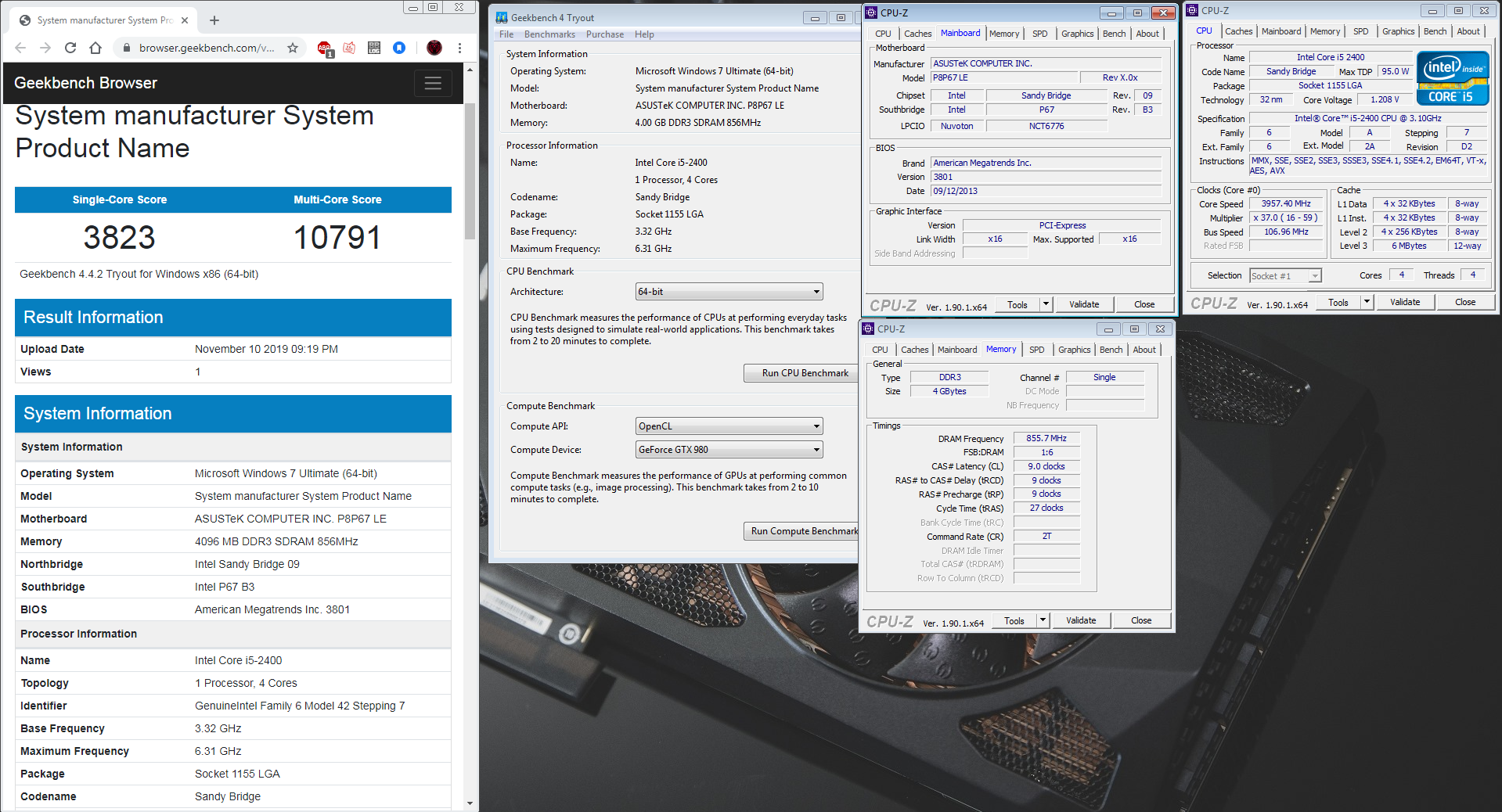
Task: Click the browser vertical scrollbar thumb
Action: coord(470,171)
